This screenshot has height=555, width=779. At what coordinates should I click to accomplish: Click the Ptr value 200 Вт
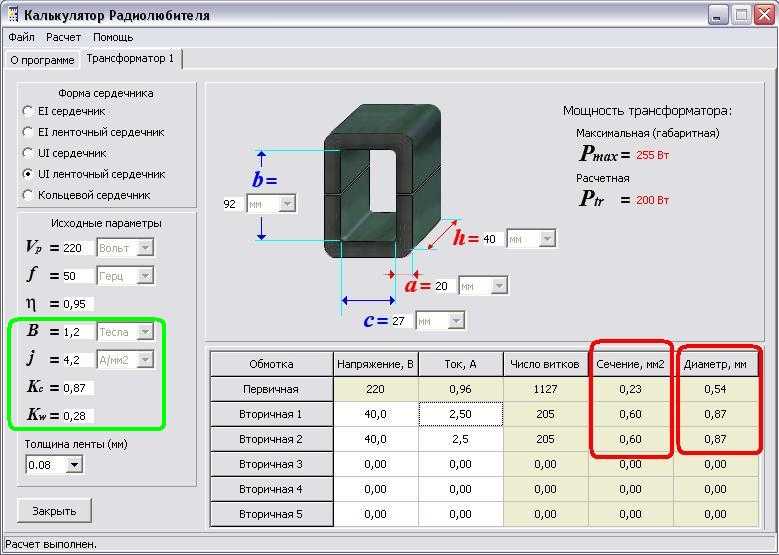(652, 200)
